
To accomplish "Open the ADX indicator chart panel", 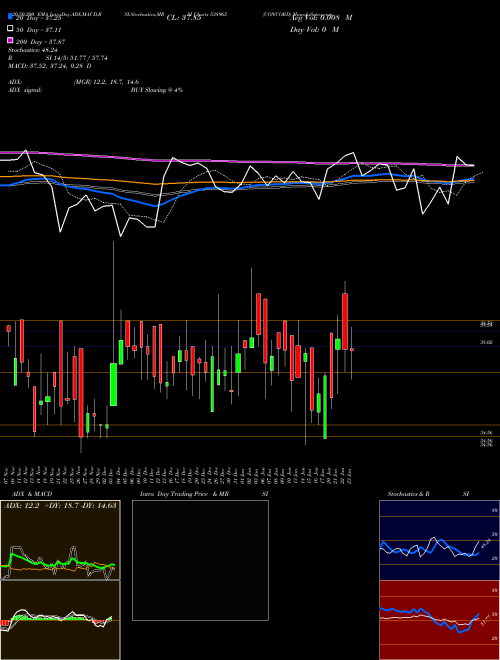I will 60,540.
